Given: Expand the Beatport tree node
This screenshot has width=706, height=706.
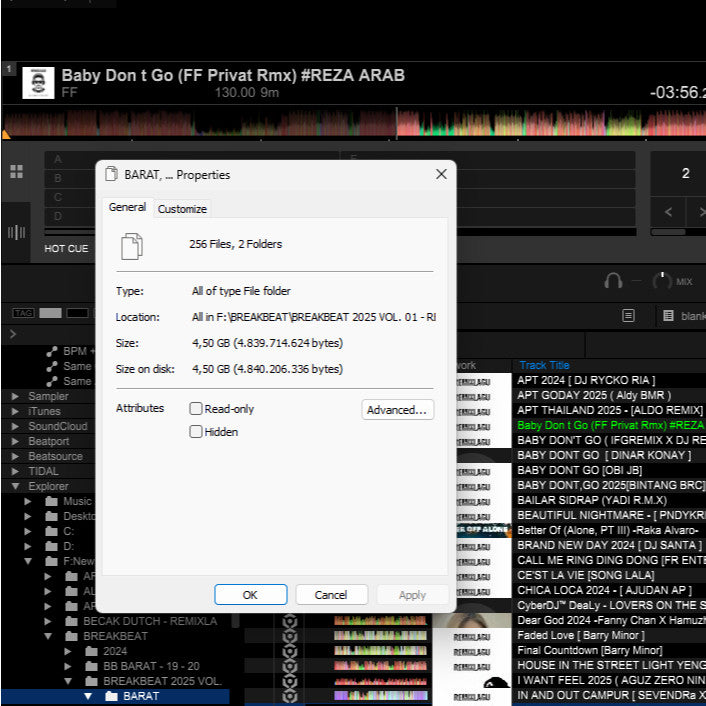Looking at the screenshot, I should coord(15,441).
